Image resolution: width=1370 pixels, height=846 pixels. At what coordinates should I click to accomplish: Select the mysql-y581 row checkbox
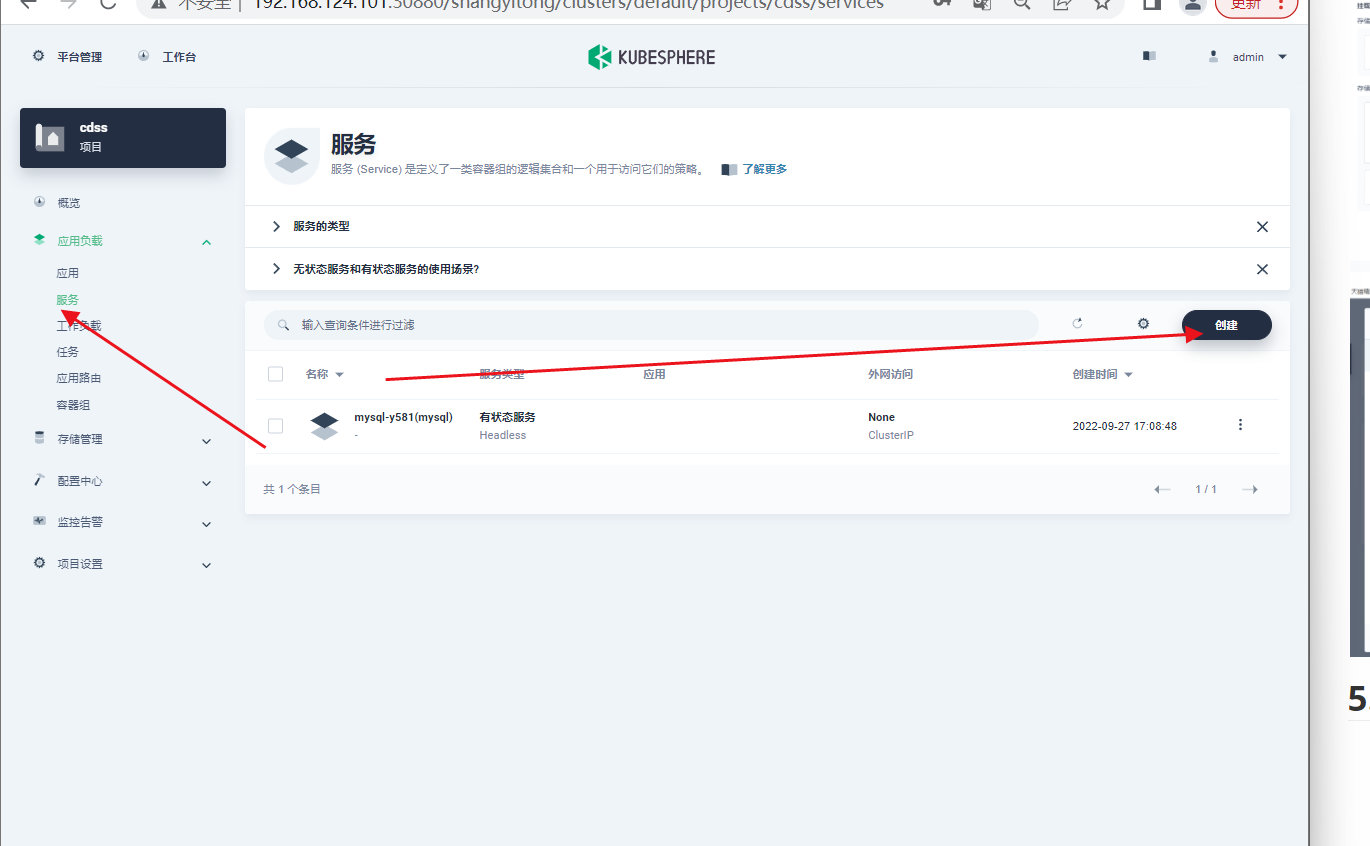276,425
